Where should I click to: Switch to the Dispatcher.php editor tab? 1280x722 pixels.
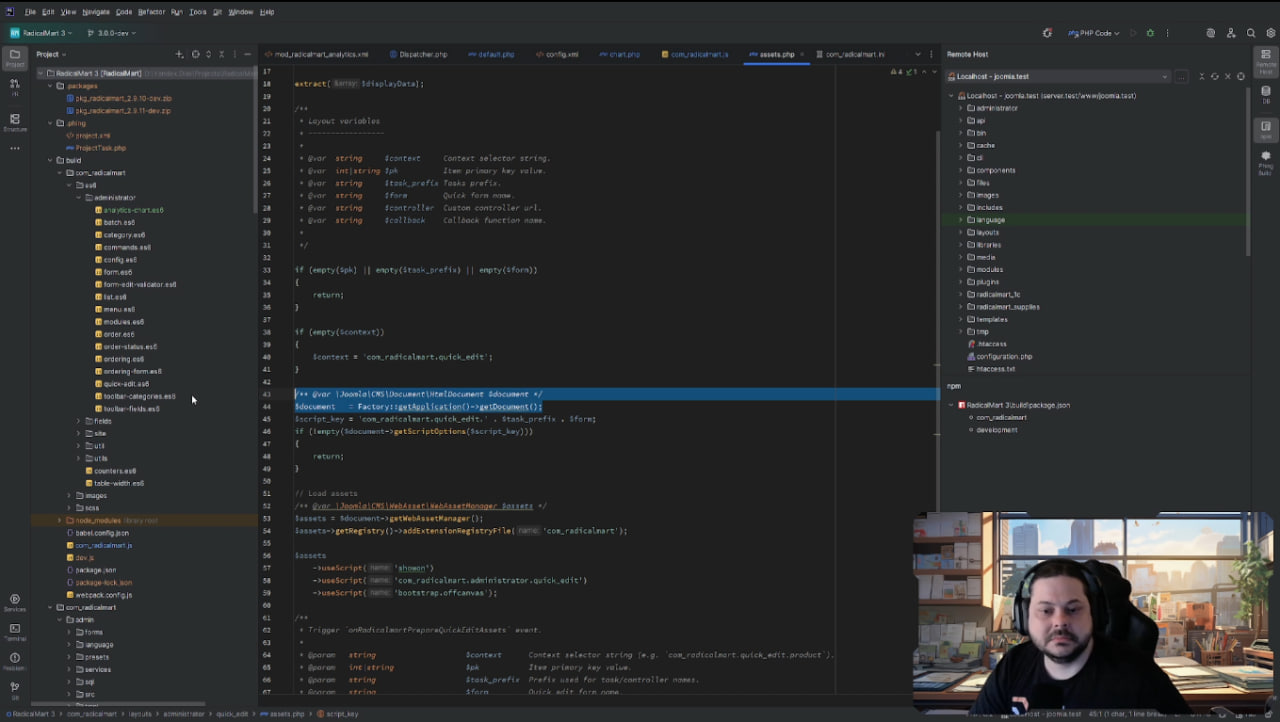pos(423,54)
